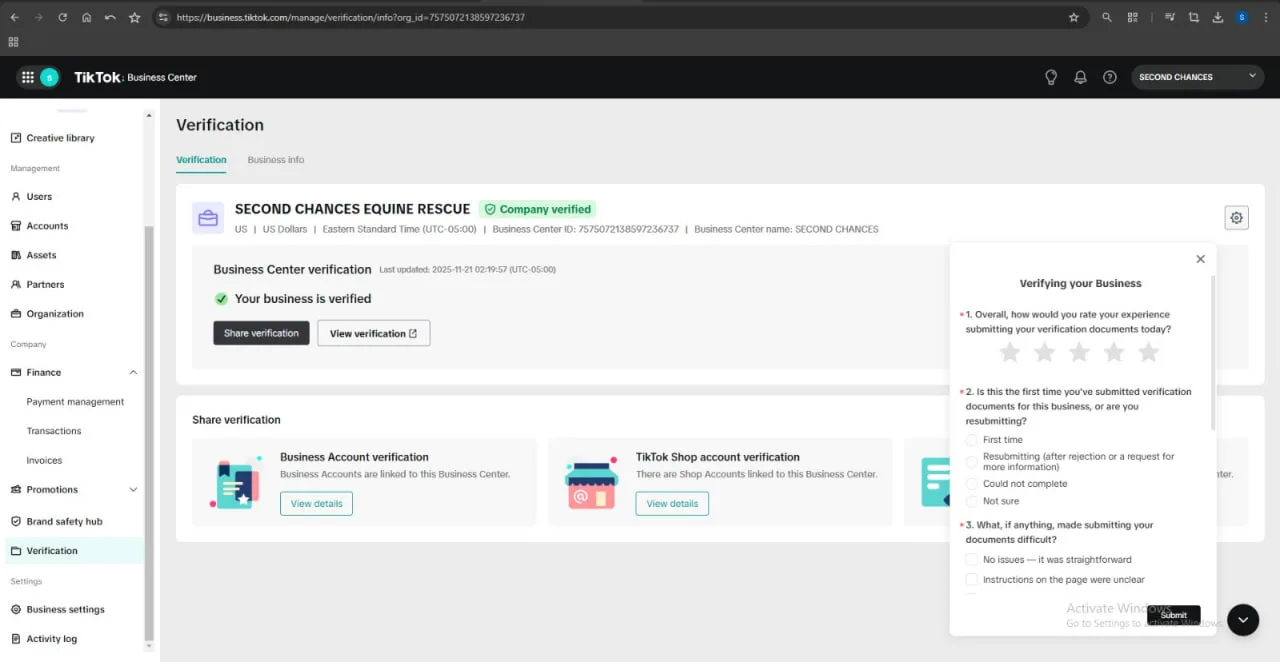Screen dimensions: 1280x662
Task: Open browser downloads icon
Action: (1218, 17)
